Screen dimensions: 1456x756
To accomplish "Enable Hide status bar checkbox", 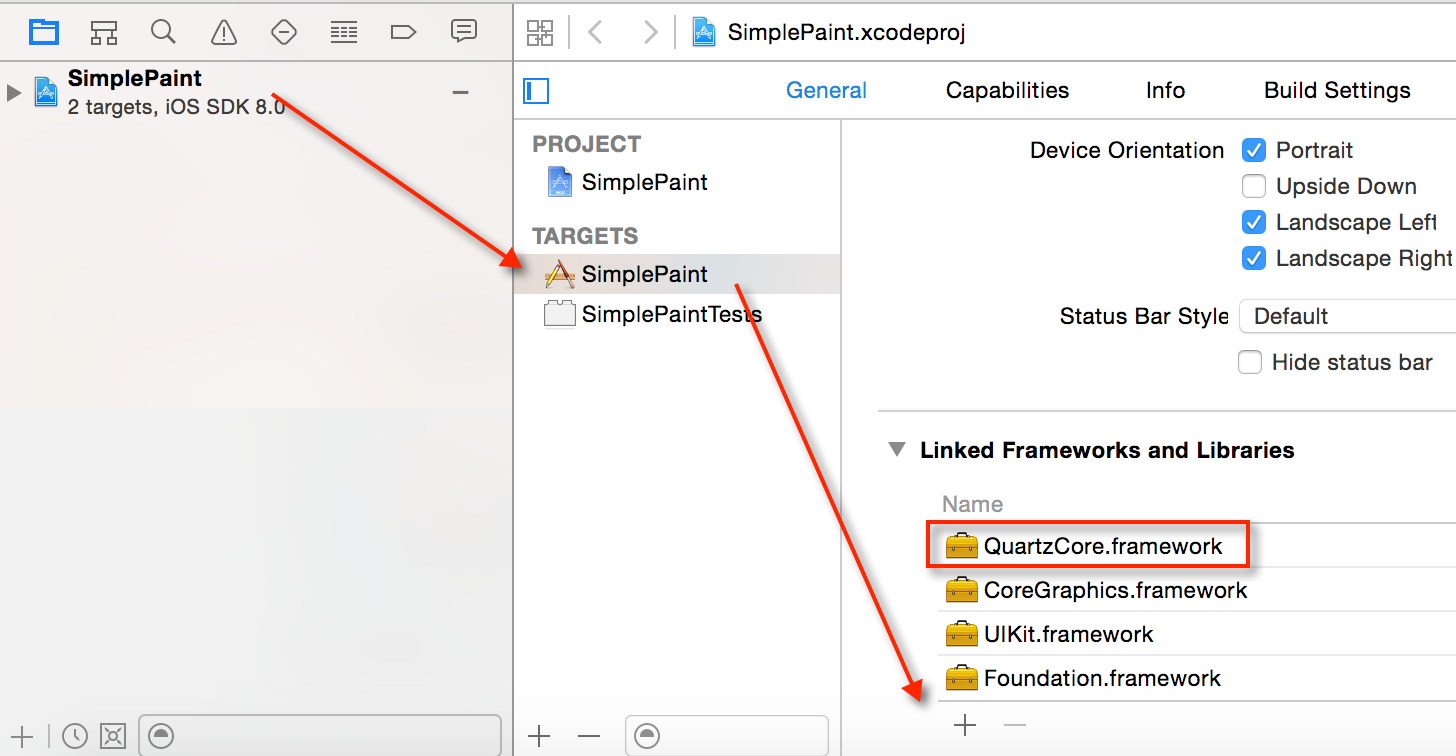I will click(x=1250, y=362).
